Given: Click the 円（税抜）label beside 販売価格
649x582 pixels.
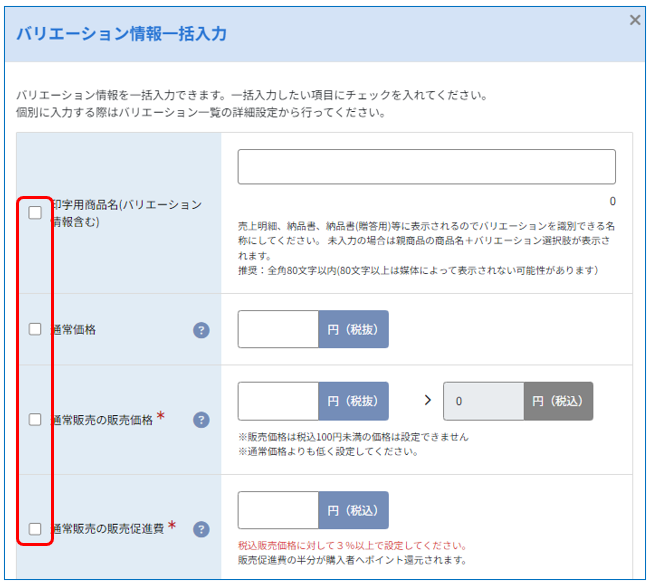Looking at the screenshot, I should pyautogui.click(x=353, y=401).
